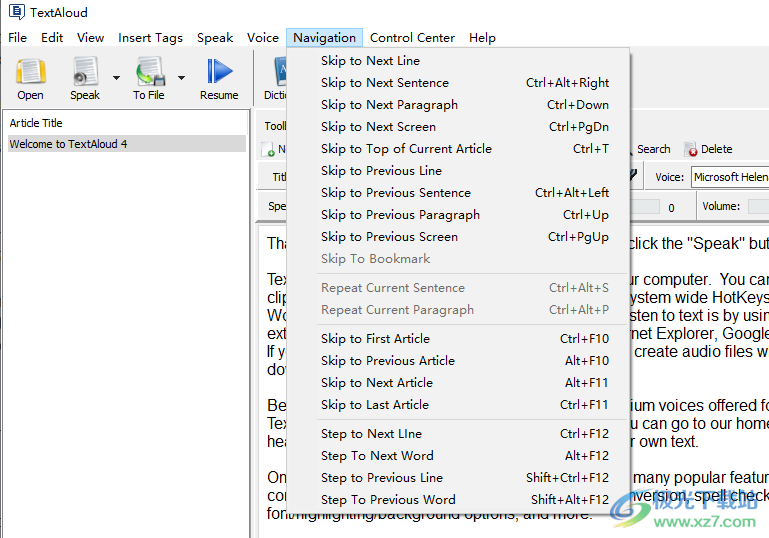The width and height of the screenshot is (769, 538).
Task: Click the New article icon beside the menu
Action: click(268, 149)
